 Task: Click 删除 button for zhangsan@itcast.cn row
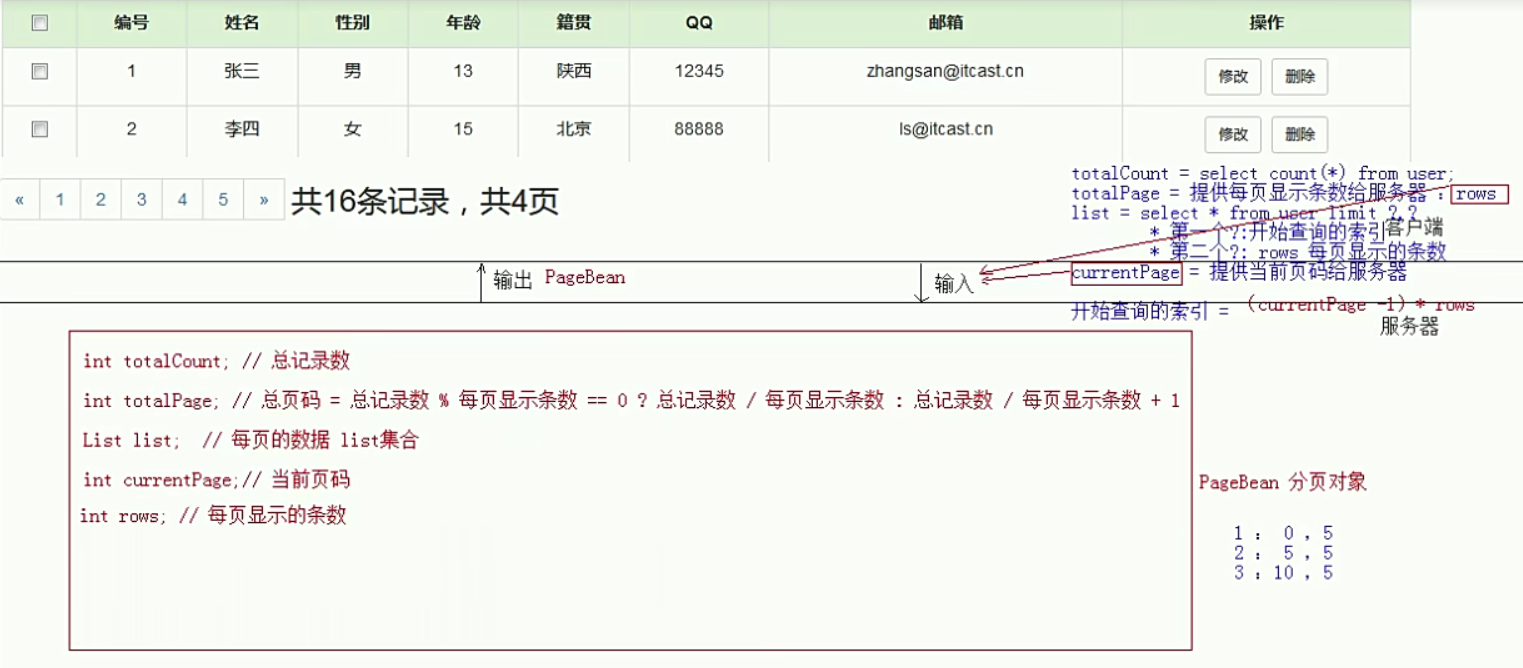tap(1300, 77)
